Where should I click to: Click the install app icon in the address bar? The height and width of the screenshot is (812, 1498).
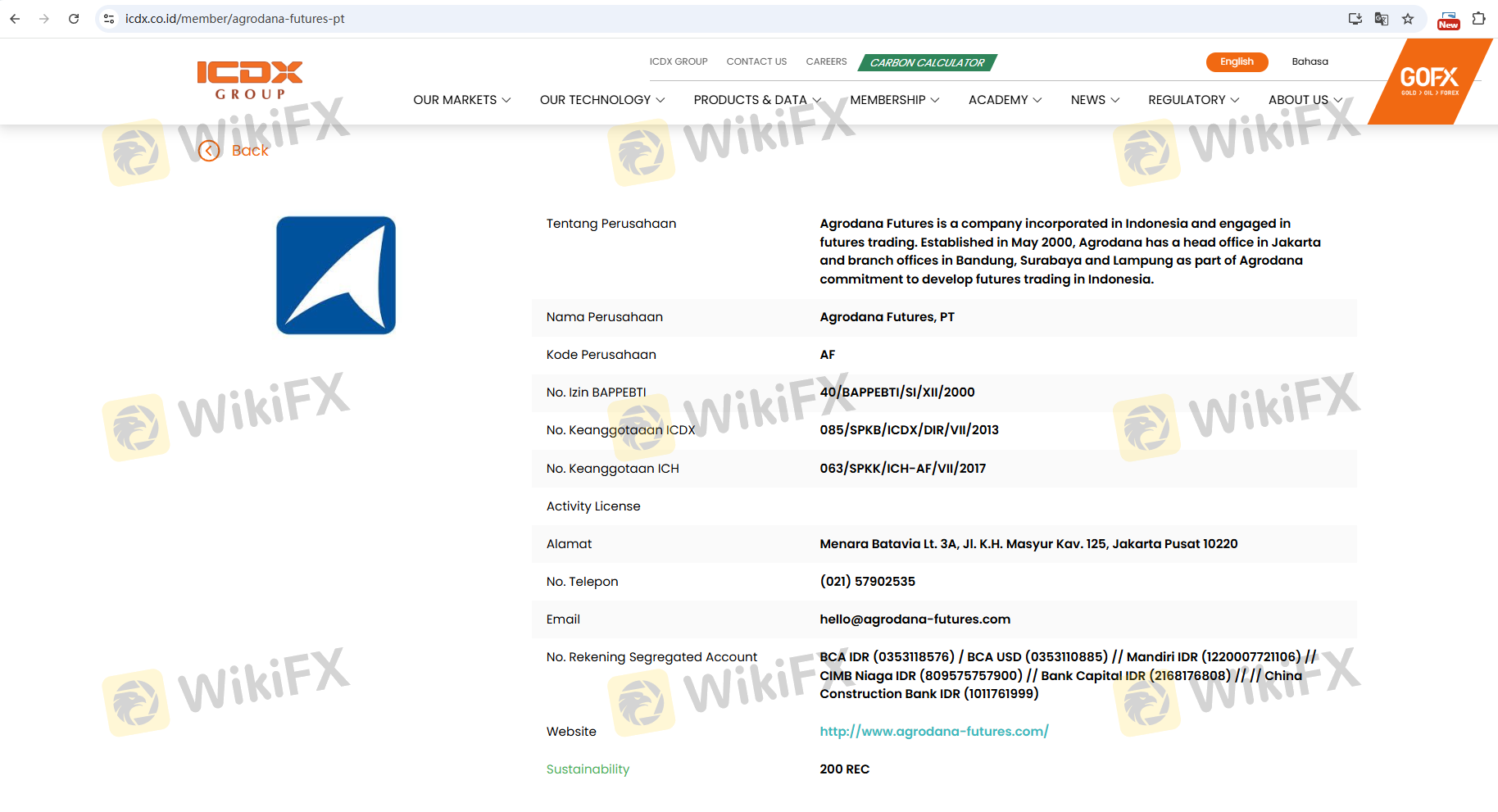click(x=1355, y=19)
